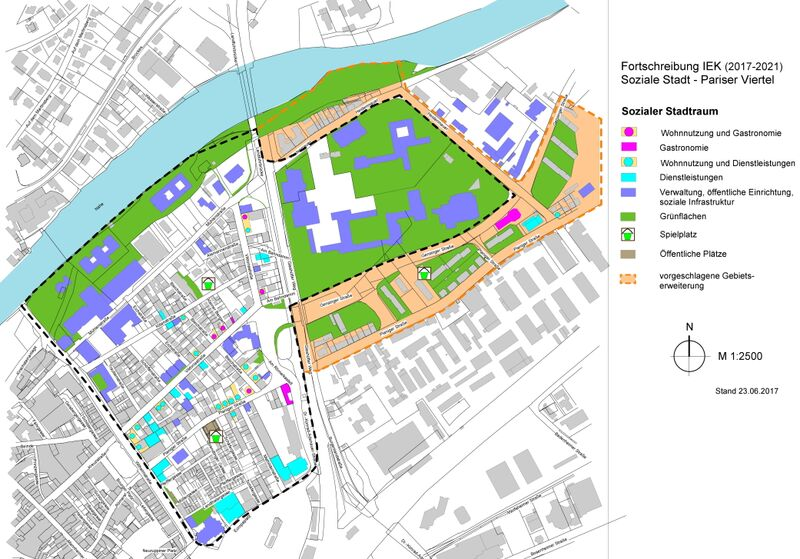Image resolution: width=800 pixels, height=559 pixels.
Task: Select the Wohnnutzung und Gastronomie legend symbol
Action: coord(628,132)
